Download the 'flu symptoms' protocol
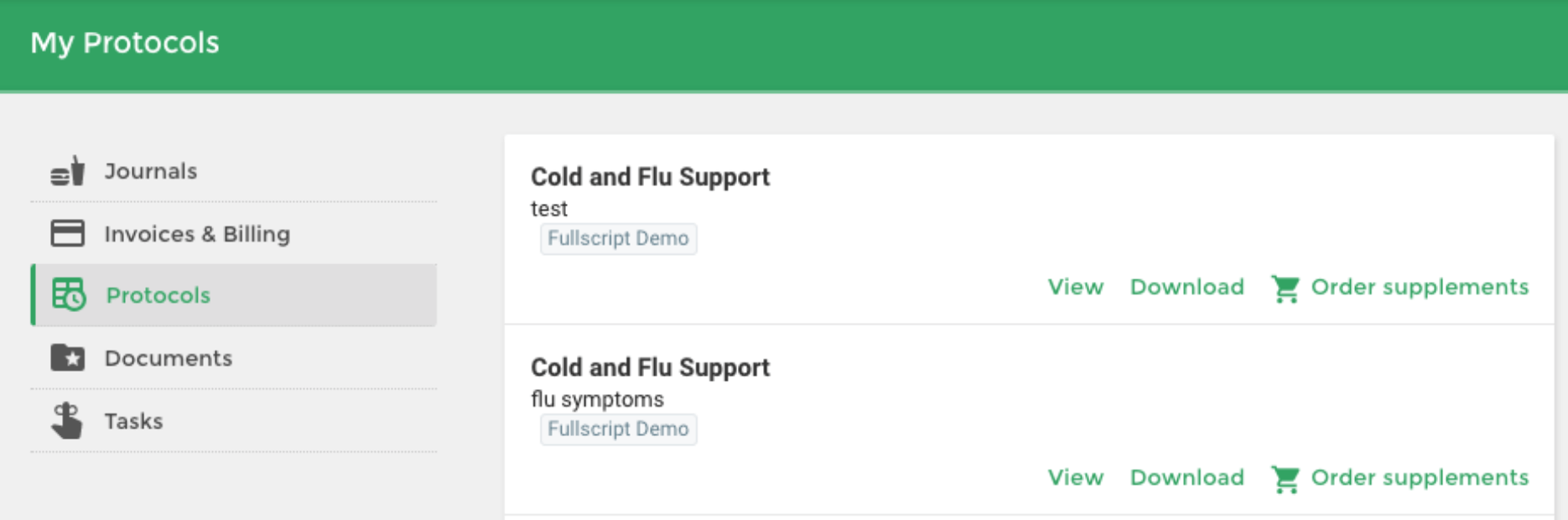Screen dimensions: 1568x520 pyautogui.click(x=1187, y=477)
